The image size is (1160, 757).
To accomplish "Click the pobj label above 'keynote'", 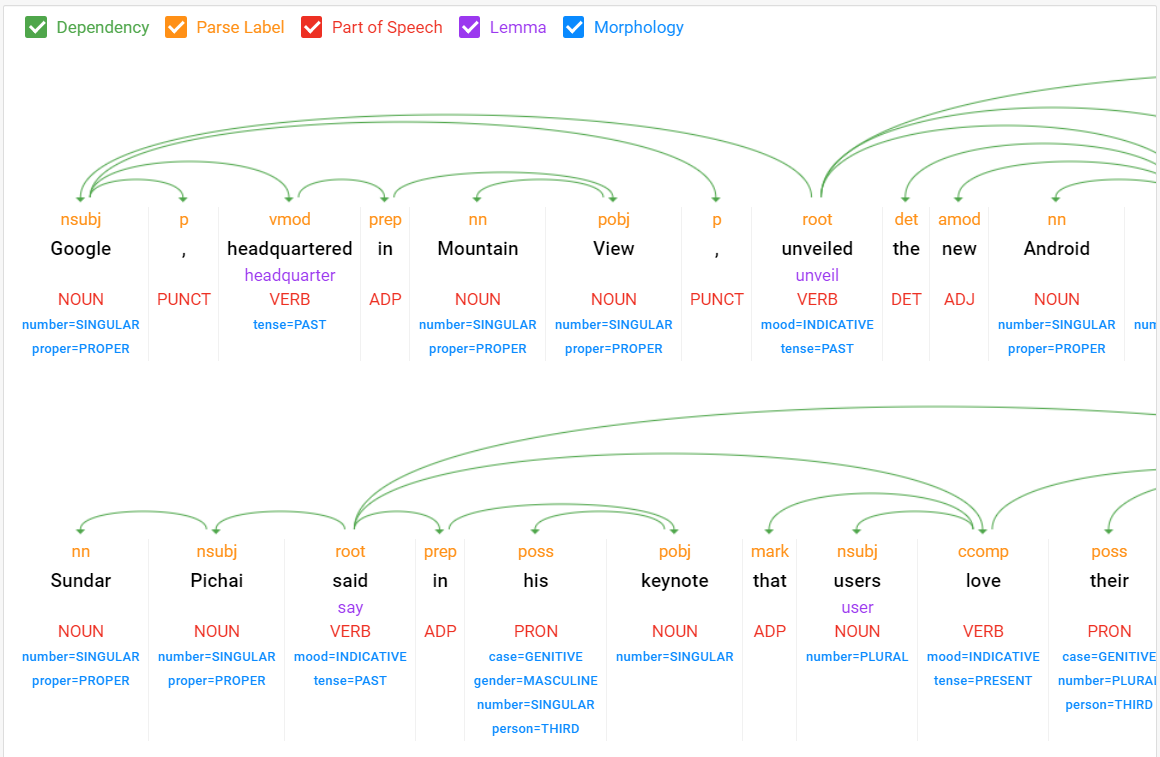I will coord(675,551).
